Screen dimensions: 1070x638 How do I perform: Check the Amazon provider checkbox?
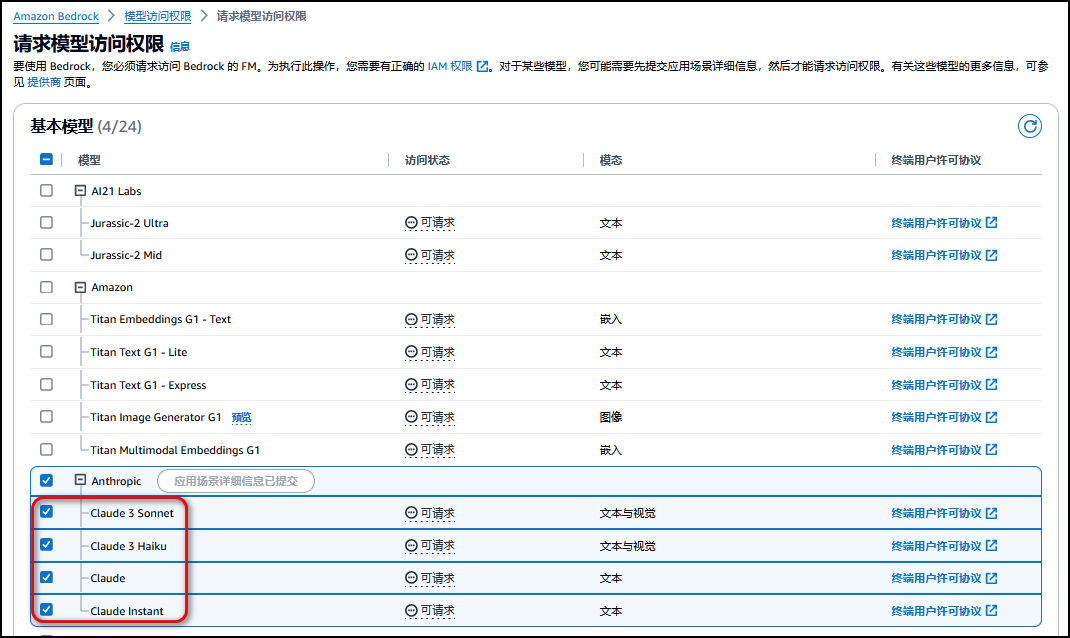click(x=46, y=287)
